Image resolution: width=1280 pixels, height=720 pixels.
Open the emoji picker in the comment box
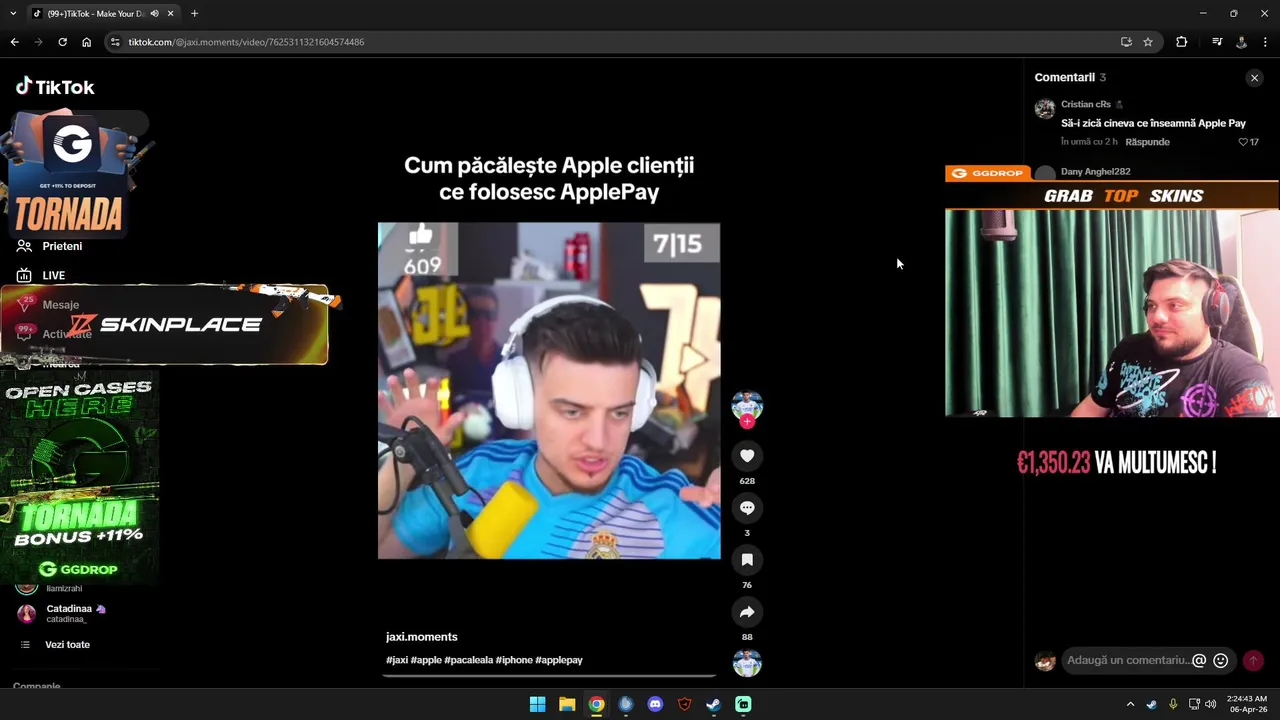point(1220,660)
